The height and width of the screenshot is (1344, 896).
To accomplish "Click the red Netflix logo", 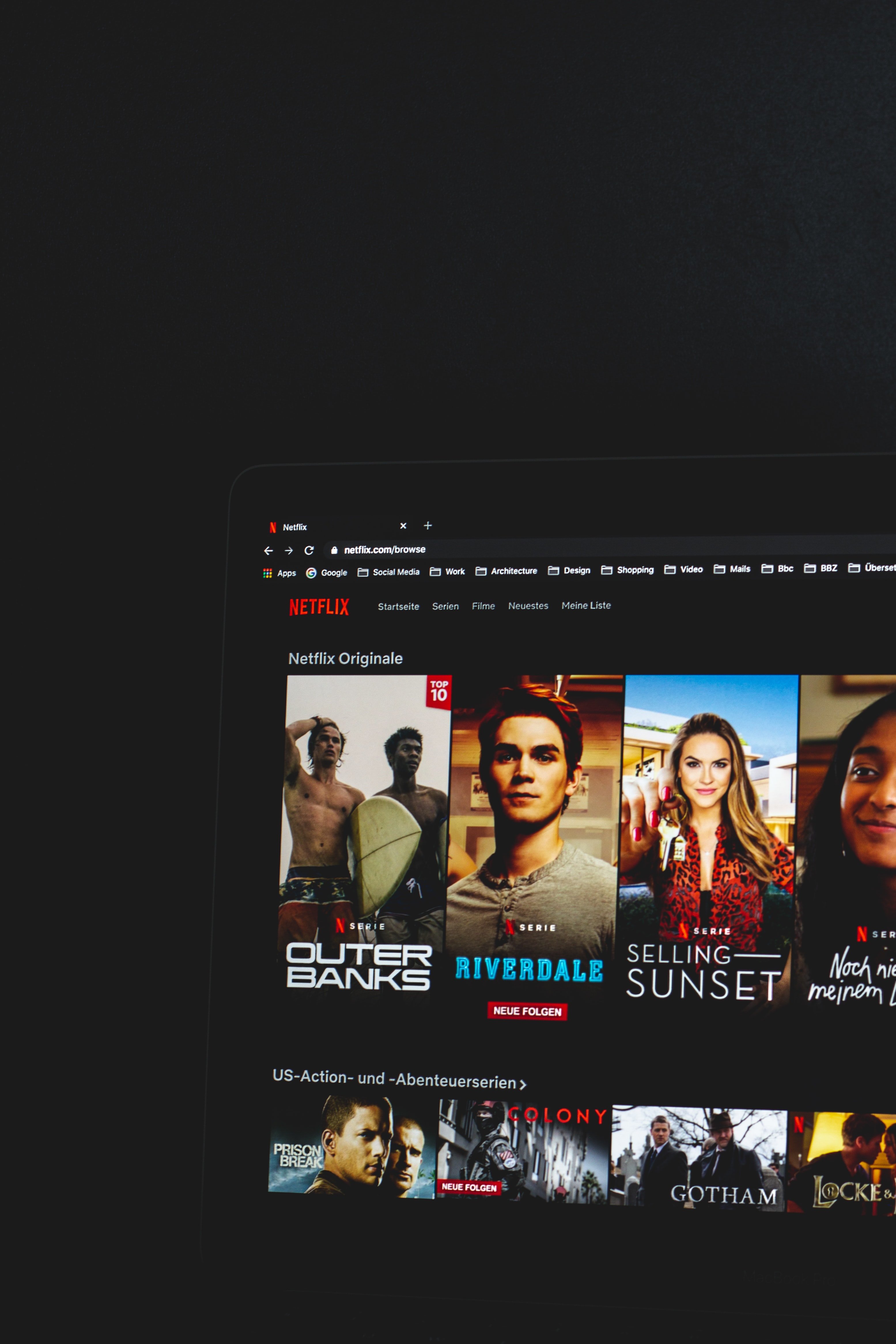I will 320,607.
